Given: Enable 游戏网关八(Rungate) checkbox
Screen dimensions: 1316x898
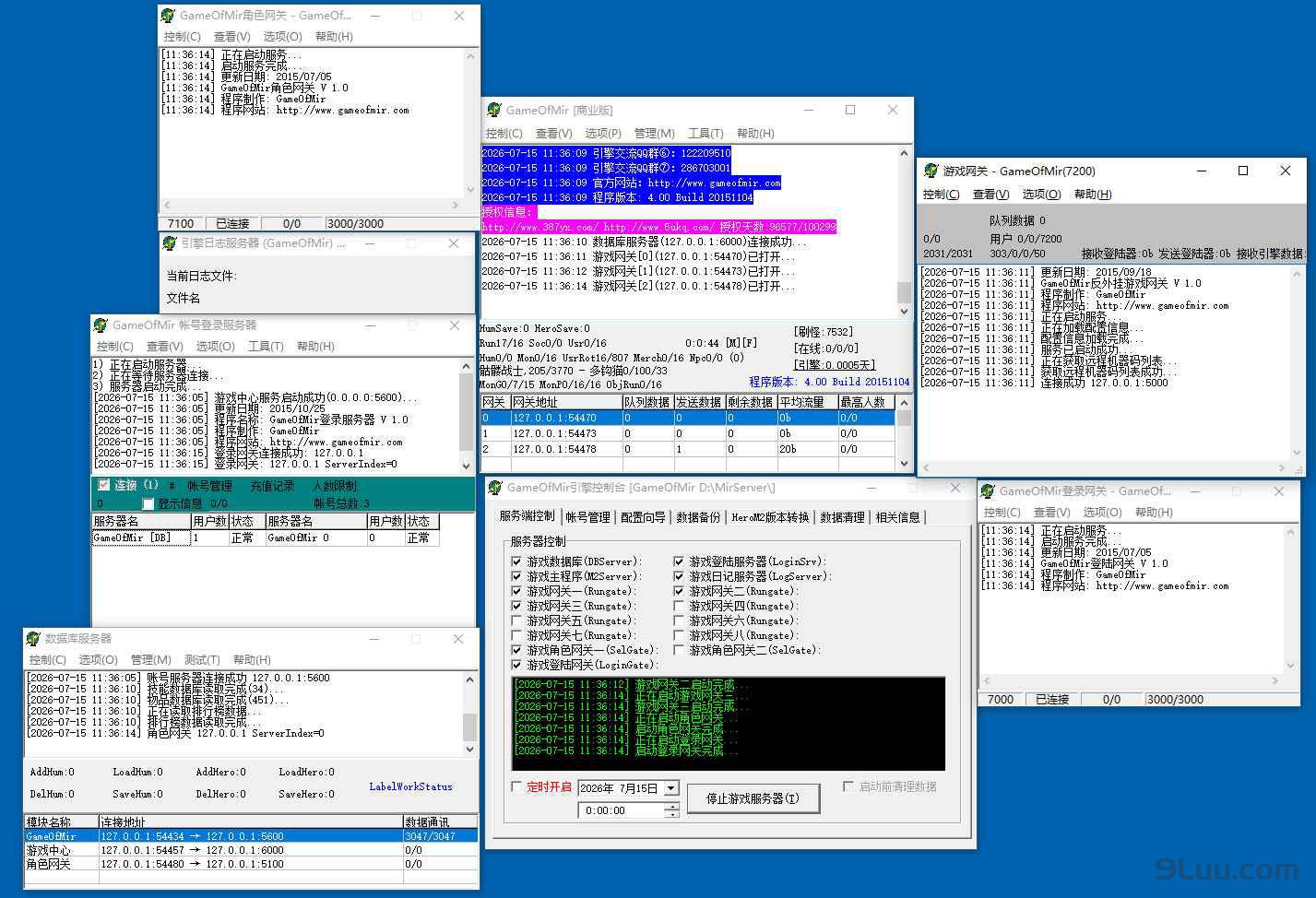Looking at the screenshot, I should (679, 635).
